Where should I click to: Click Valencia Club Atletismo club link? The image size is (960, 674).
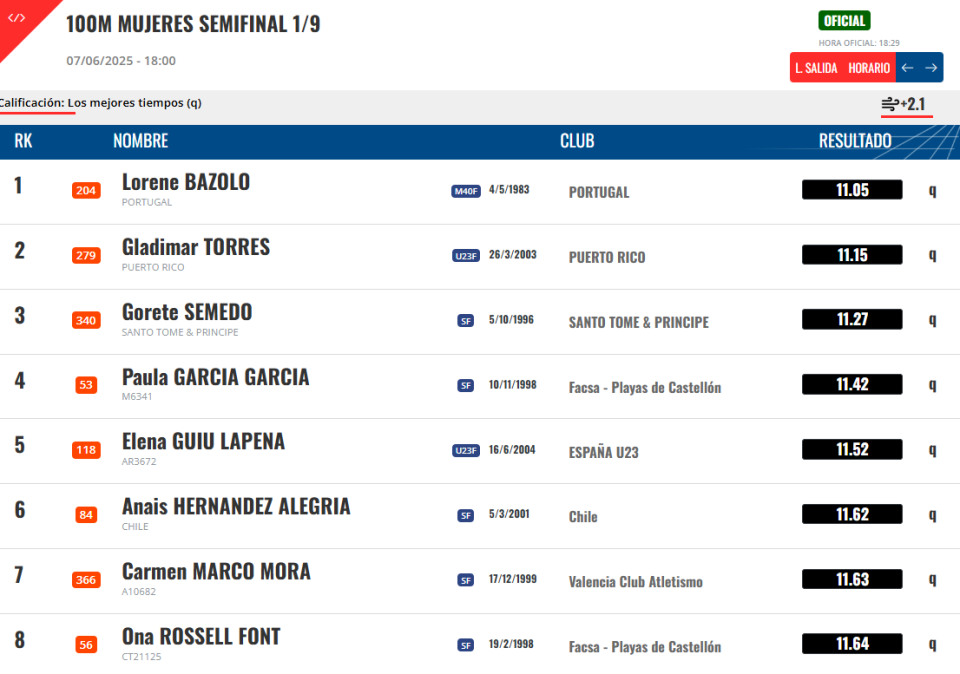636,582
